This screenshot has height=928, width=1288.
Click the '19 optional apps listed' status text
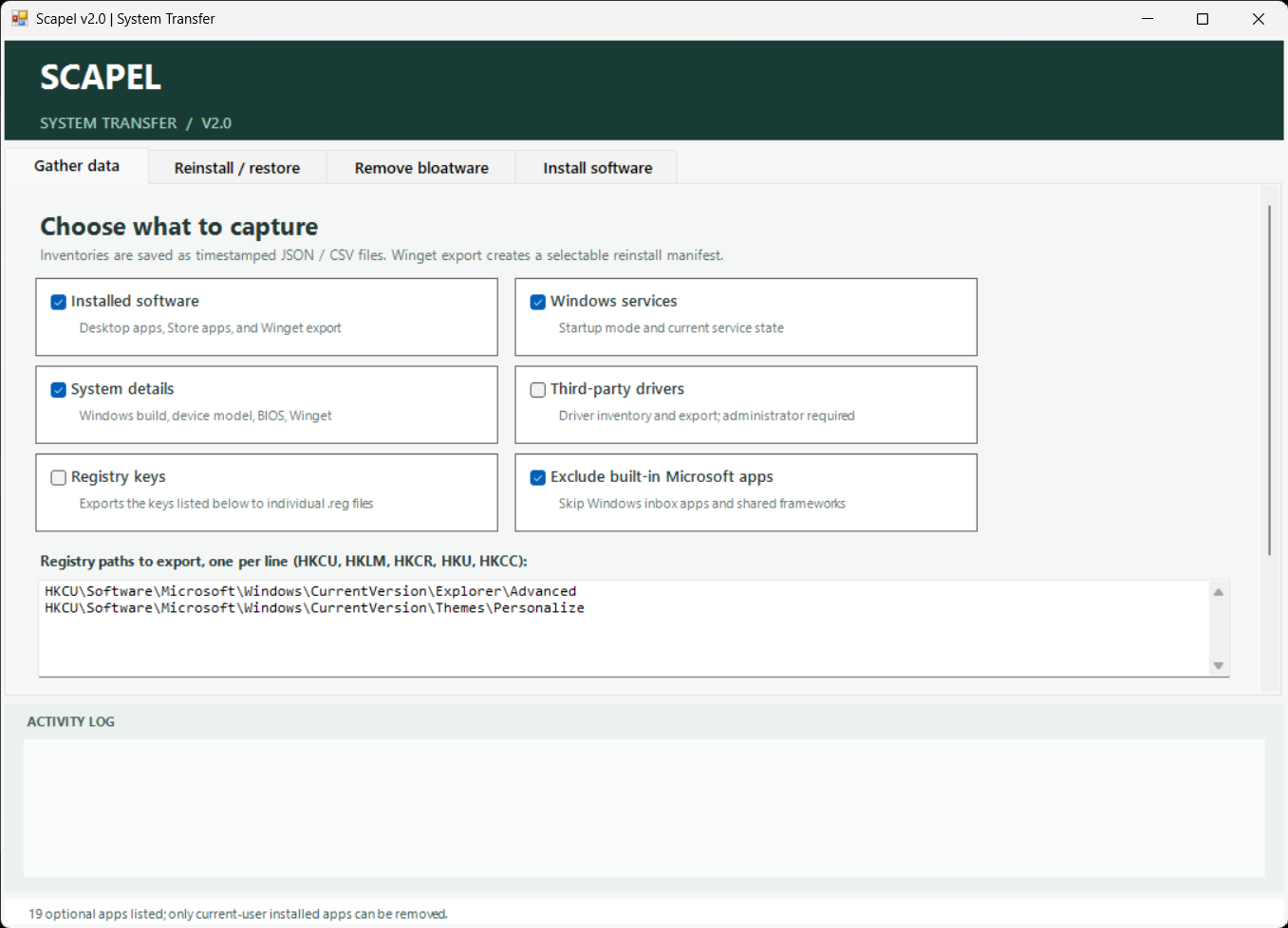[x=238, y=914]
